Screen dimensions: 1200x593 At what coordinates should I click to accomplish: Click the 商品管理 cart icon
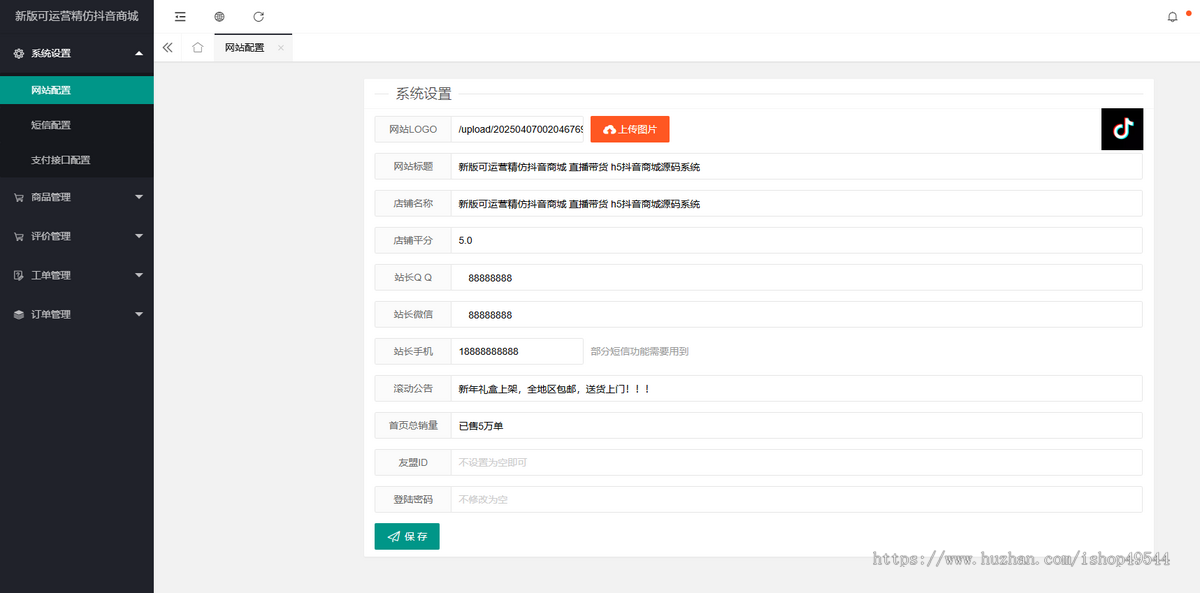tap(19, 198)
